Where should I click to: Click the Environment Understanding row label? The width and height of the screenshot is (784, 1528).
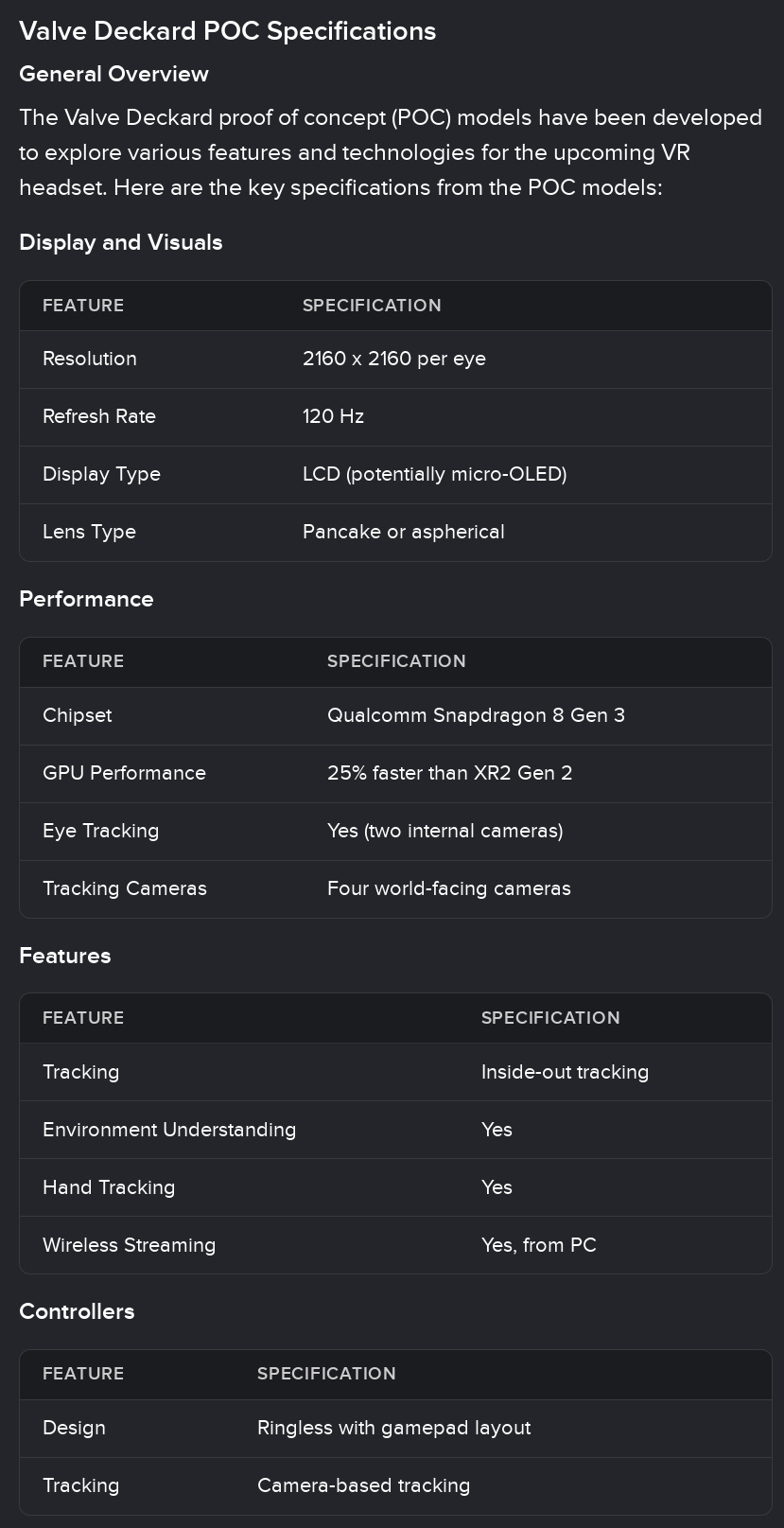coord(169,1130)
